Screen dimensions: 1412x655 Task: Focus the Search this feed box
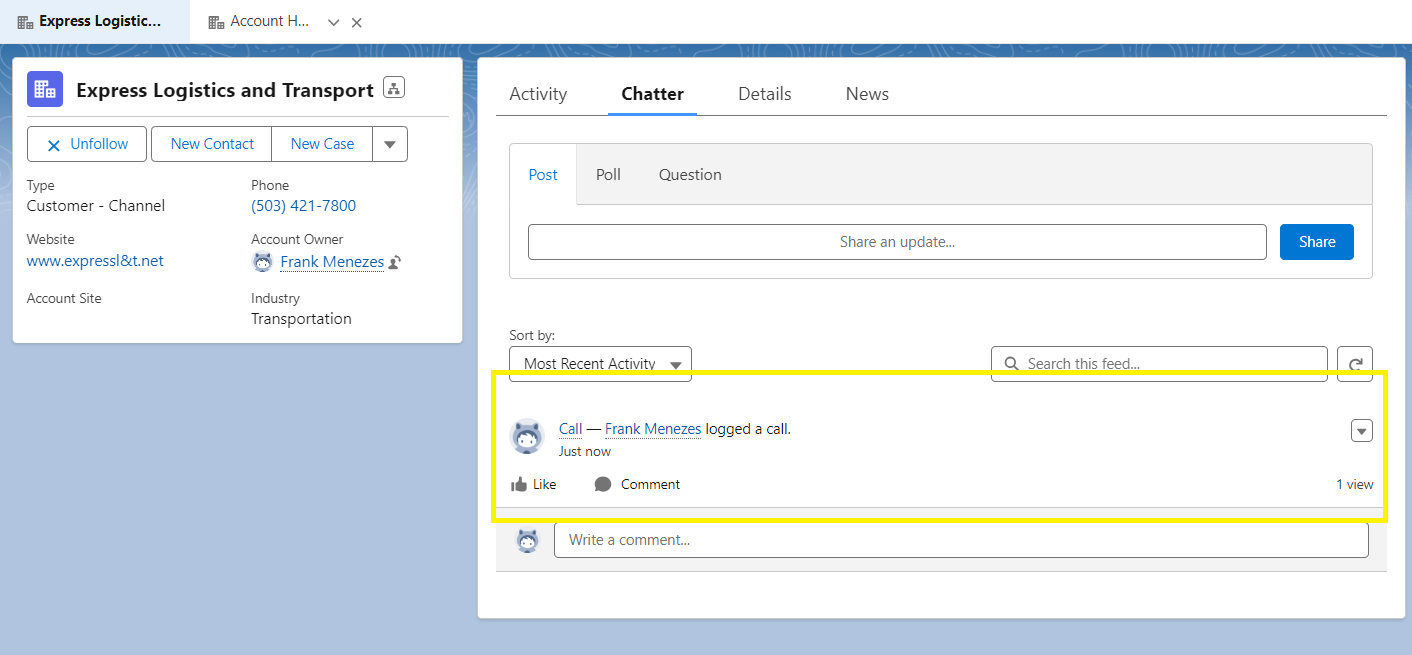click(x=1159, y=364)
